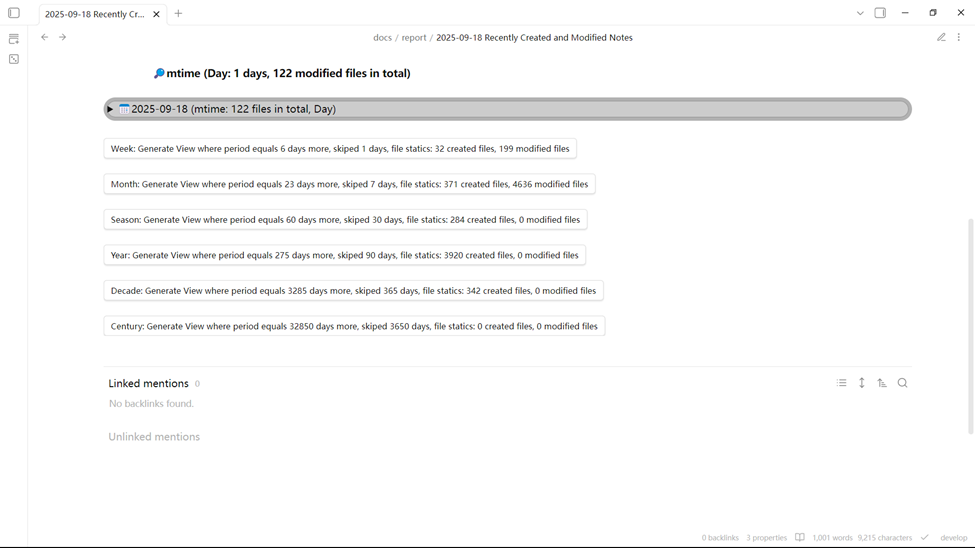Click the list icon to collapse backlink results
Screen dimensions: 975x548
842,383
